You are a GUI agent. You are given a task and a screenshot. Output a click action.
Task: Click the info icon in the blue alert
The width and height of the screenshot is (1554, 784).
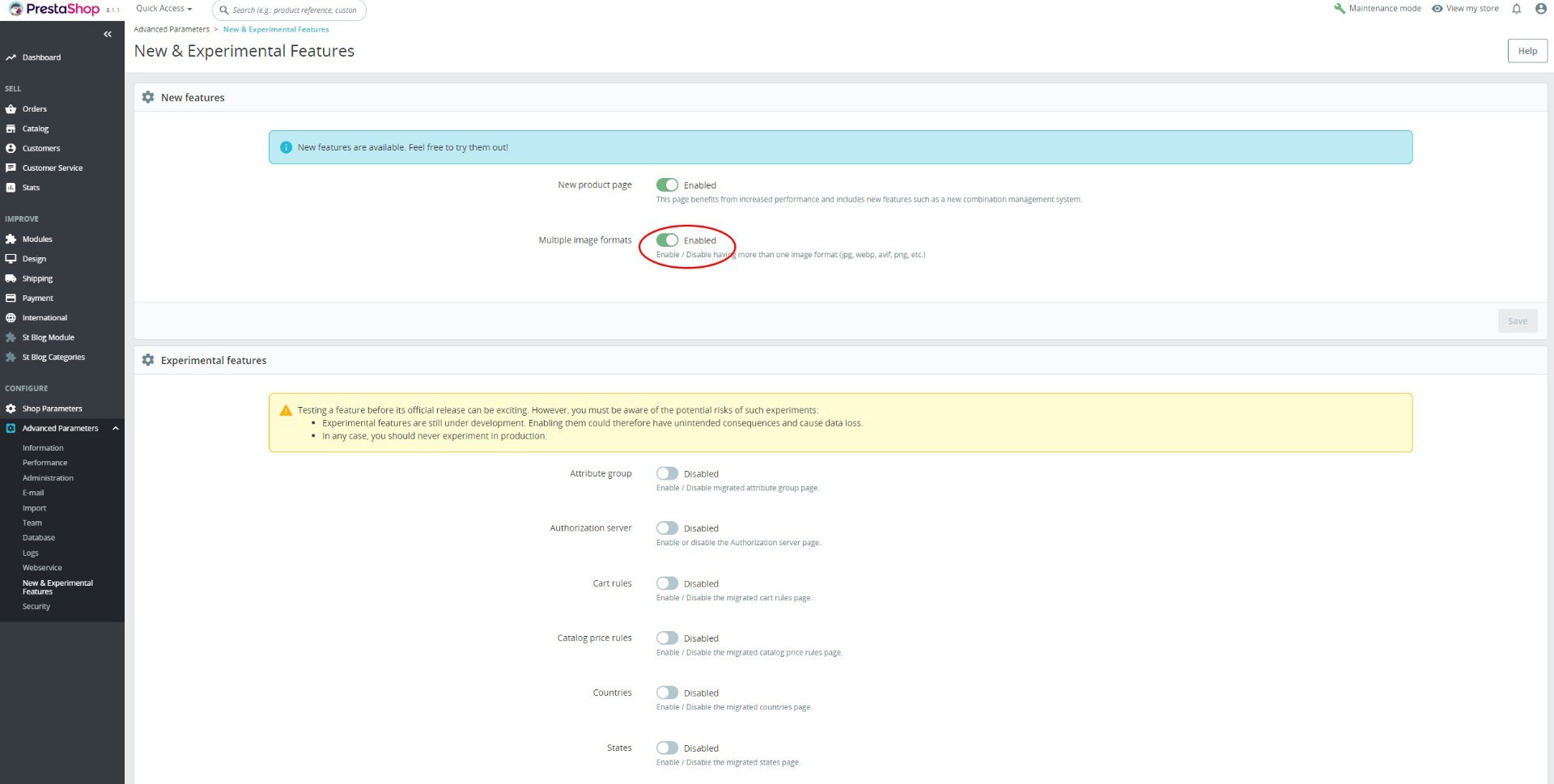[x=286, y=147]
